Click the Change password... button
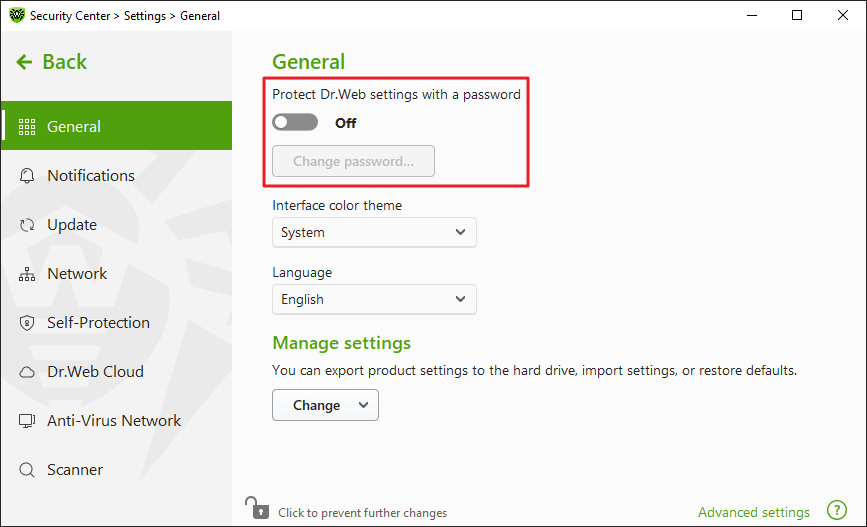Screen dimensions: 867x527 (x=353, y=161)
